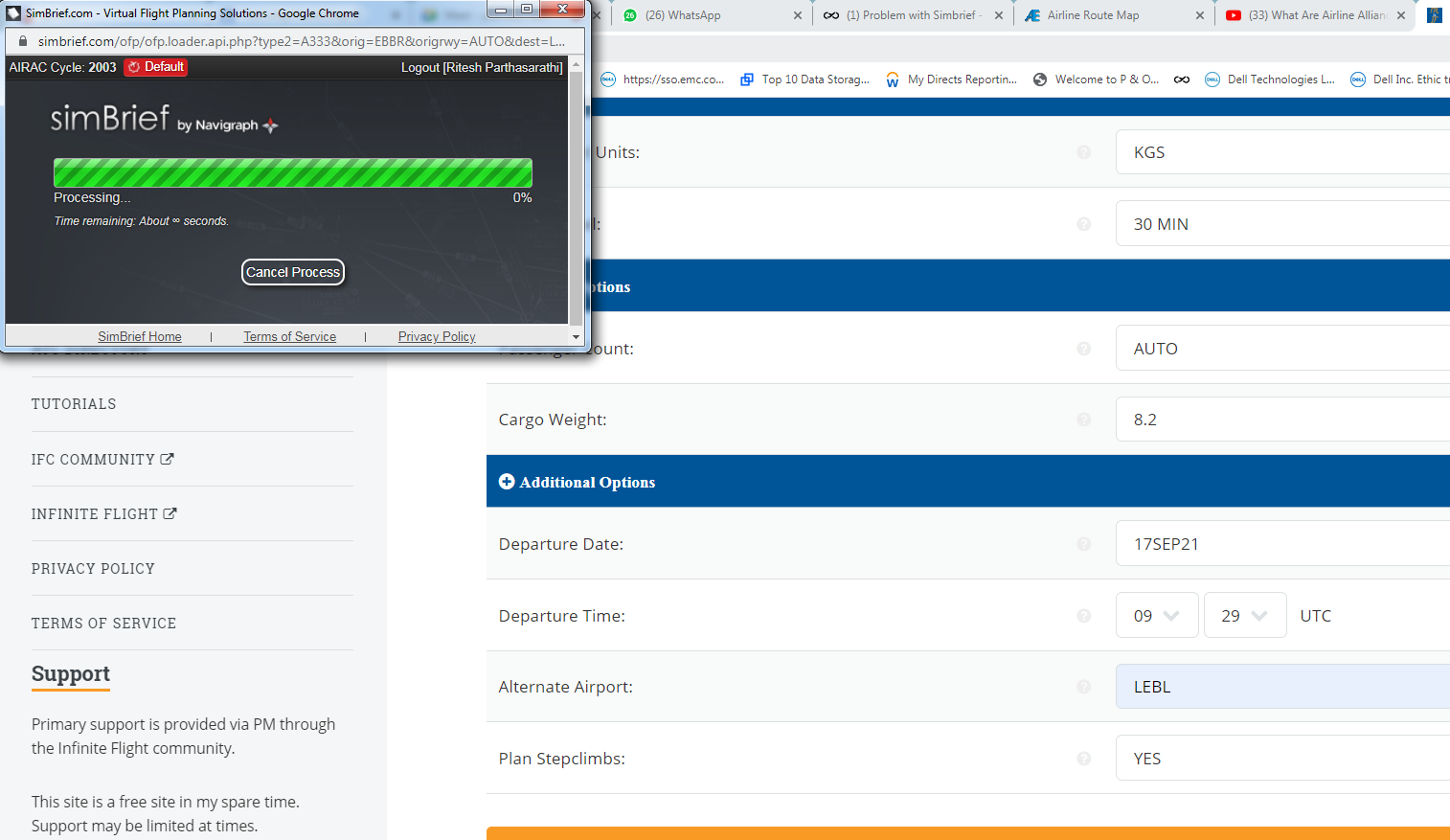The image size is (1450, 840).
Task: Close the What Are Airline Alliances tab
Action: [x=1401, y=15]
